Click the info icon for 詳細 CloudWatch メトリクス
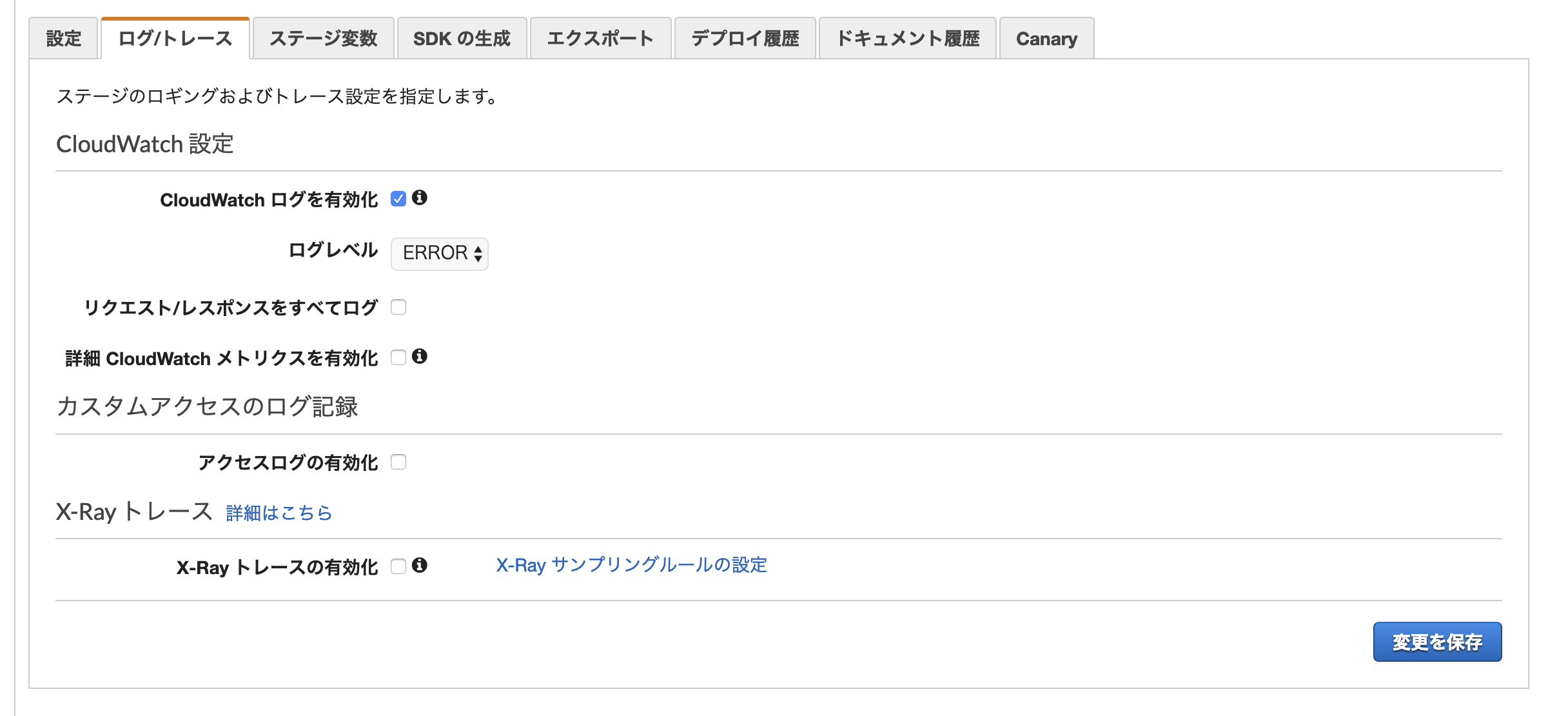Viewport: 1568px width, 716px height. [422, 357]
